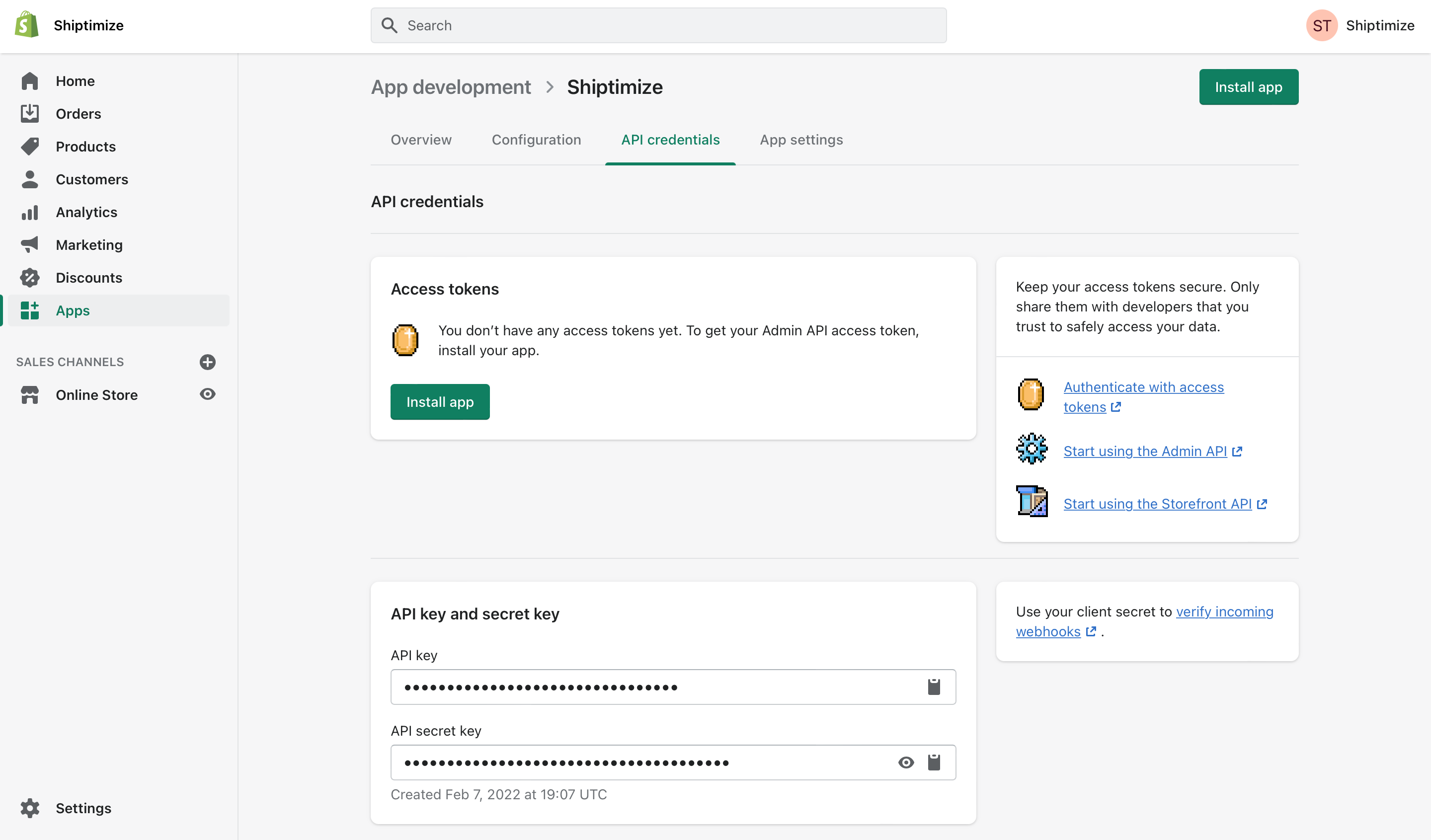1431x840 pixels.
Task: View Online Store using eye icon
Action: [208, 394]
